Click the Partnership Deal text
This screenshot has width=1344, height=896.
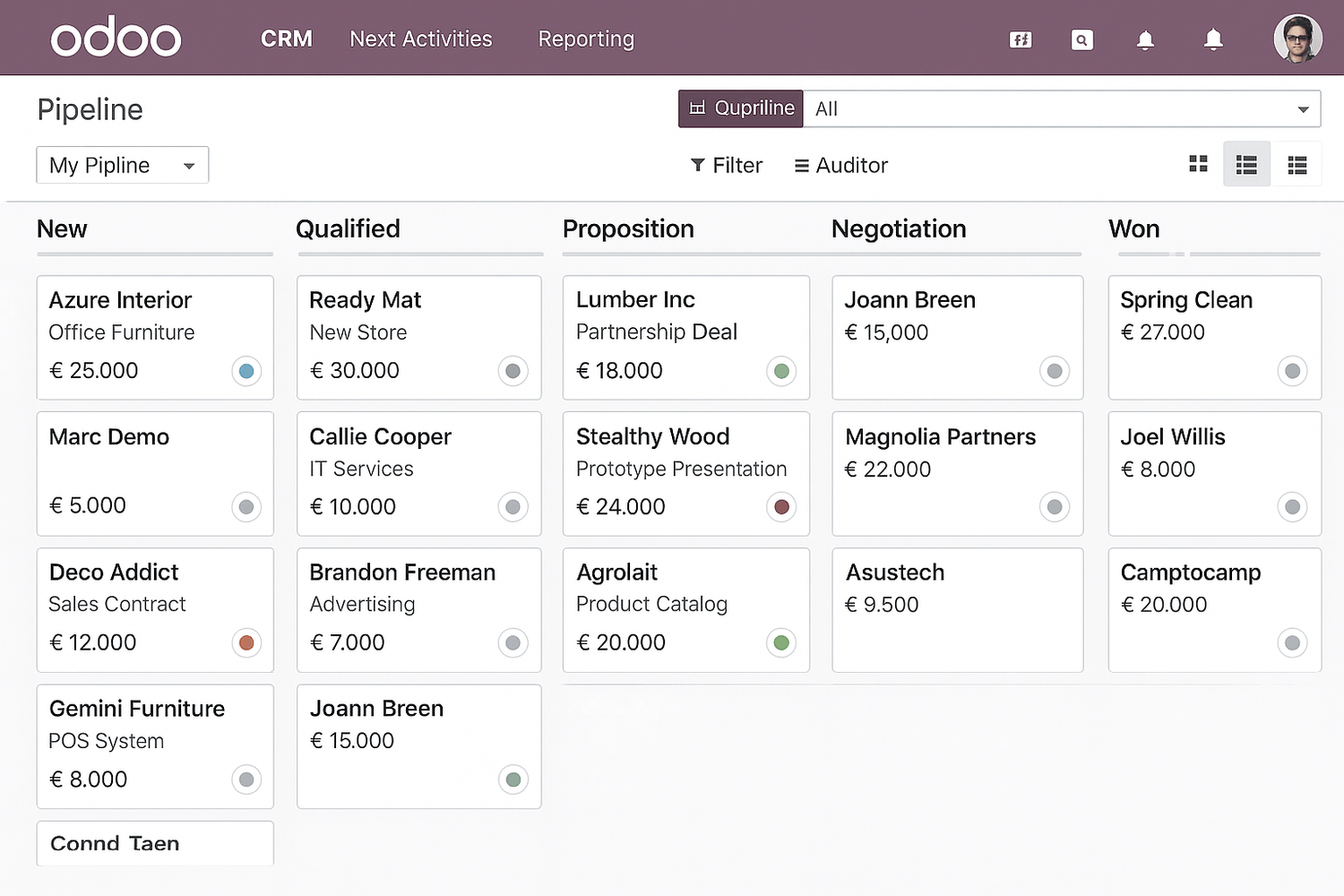[x=657, y=332]
